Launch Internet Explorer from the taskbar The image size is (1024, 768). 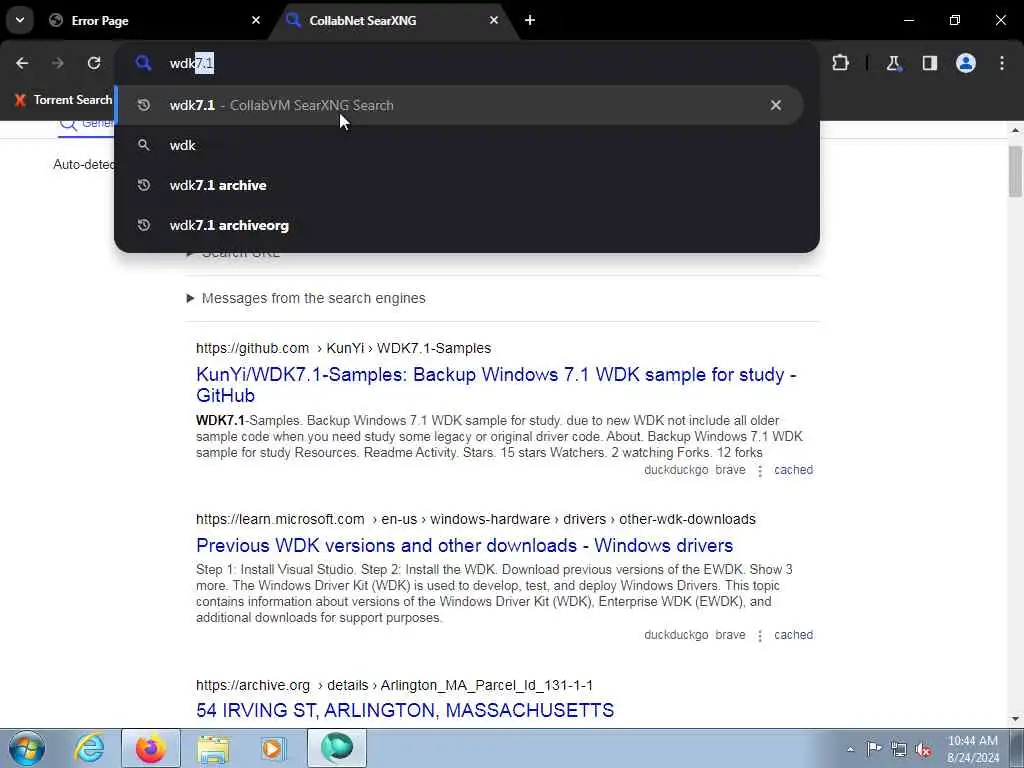pos(88,748)
